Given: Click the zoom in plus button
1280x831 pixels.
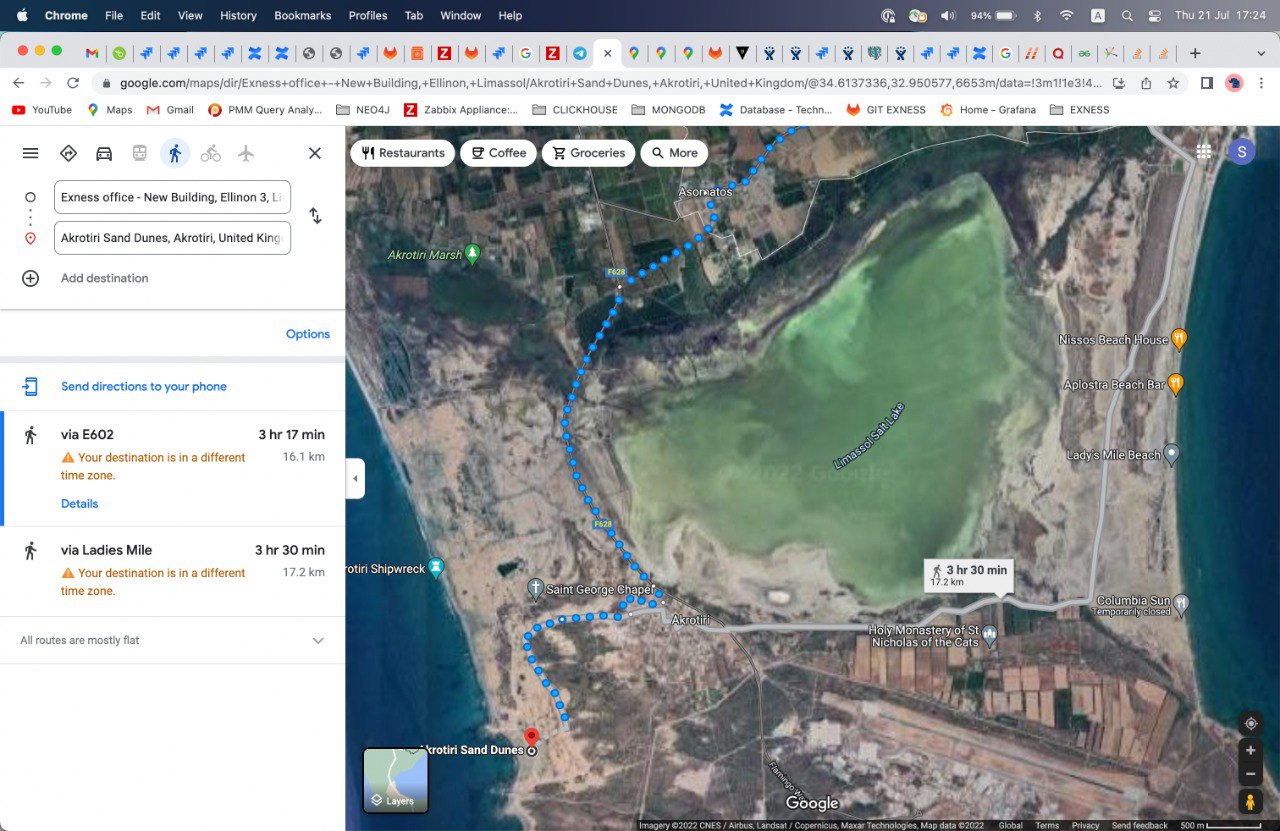Looking at the screenshot, I should (x=1250, y=750).
